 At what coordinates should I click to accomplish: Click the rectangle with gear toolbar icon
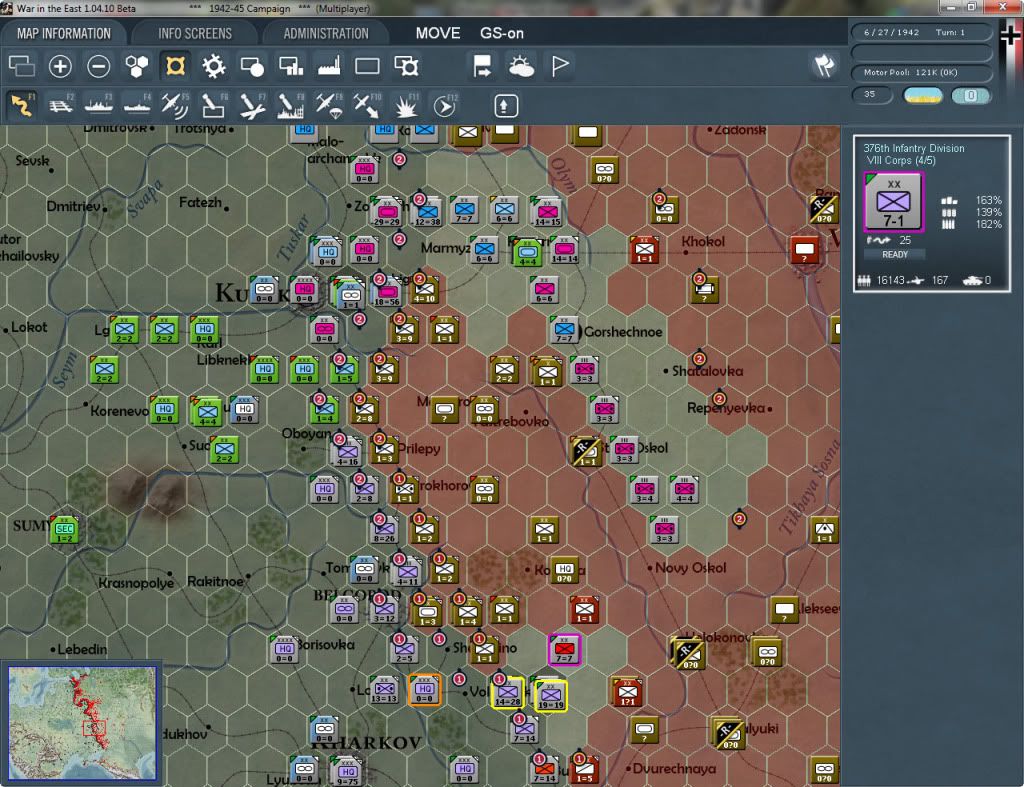406,66
